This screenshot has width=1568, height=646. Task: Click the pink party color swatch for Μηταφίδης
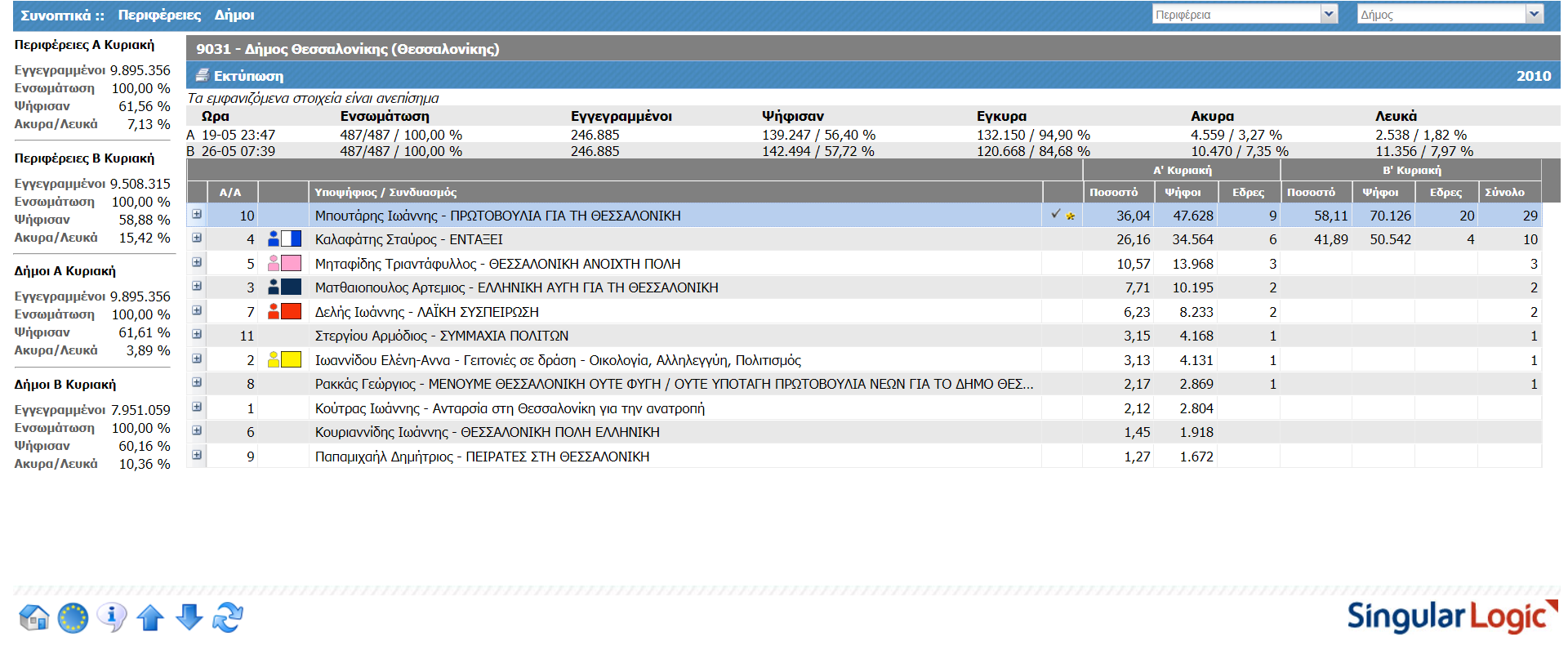point(291,264)
